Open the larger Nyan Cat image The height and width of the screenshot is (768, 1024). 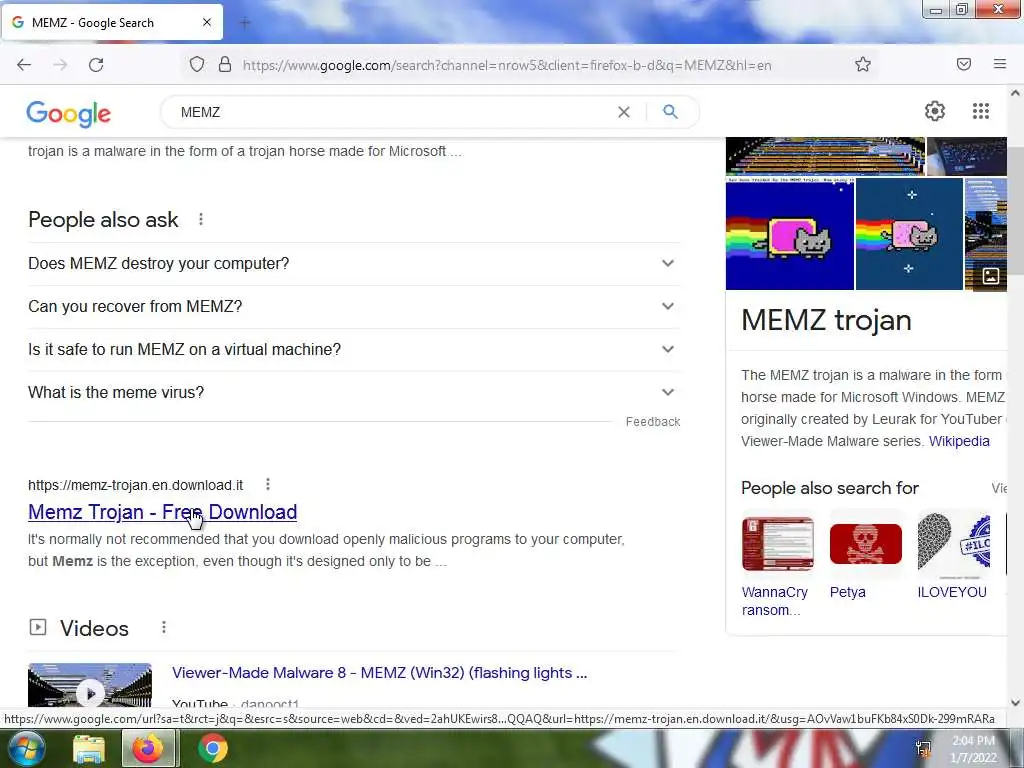[790, 234]
